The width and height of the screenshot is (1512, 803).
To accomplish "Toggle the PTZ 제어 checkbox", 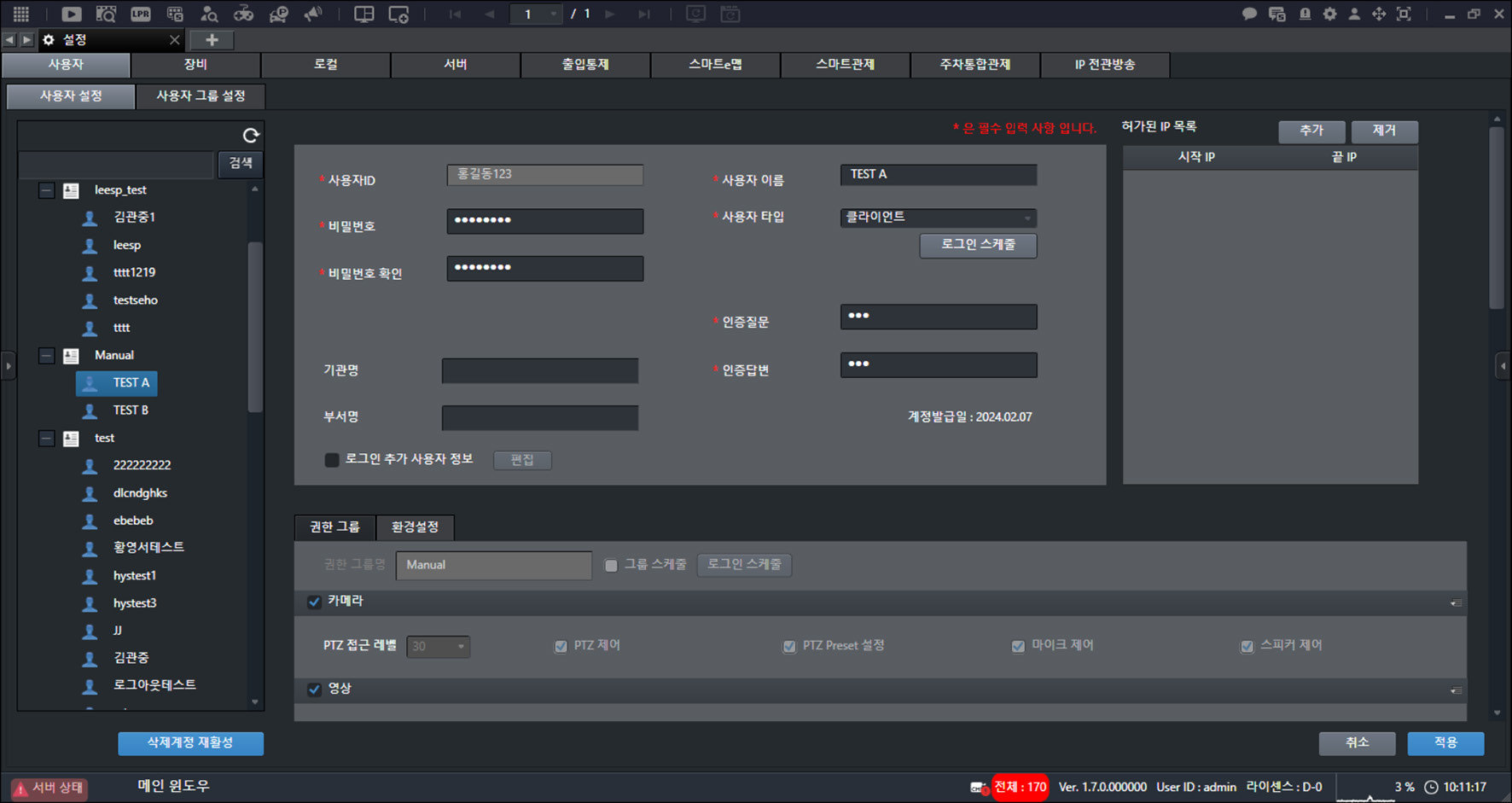I will coord(561,646).
